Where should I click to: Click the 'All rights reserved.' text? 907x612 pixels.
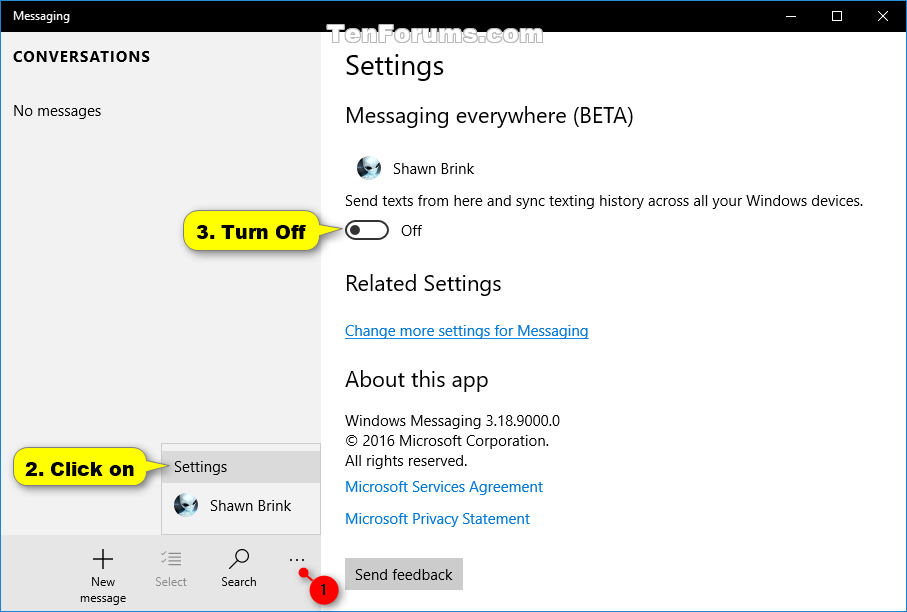[x=406, y=461]
